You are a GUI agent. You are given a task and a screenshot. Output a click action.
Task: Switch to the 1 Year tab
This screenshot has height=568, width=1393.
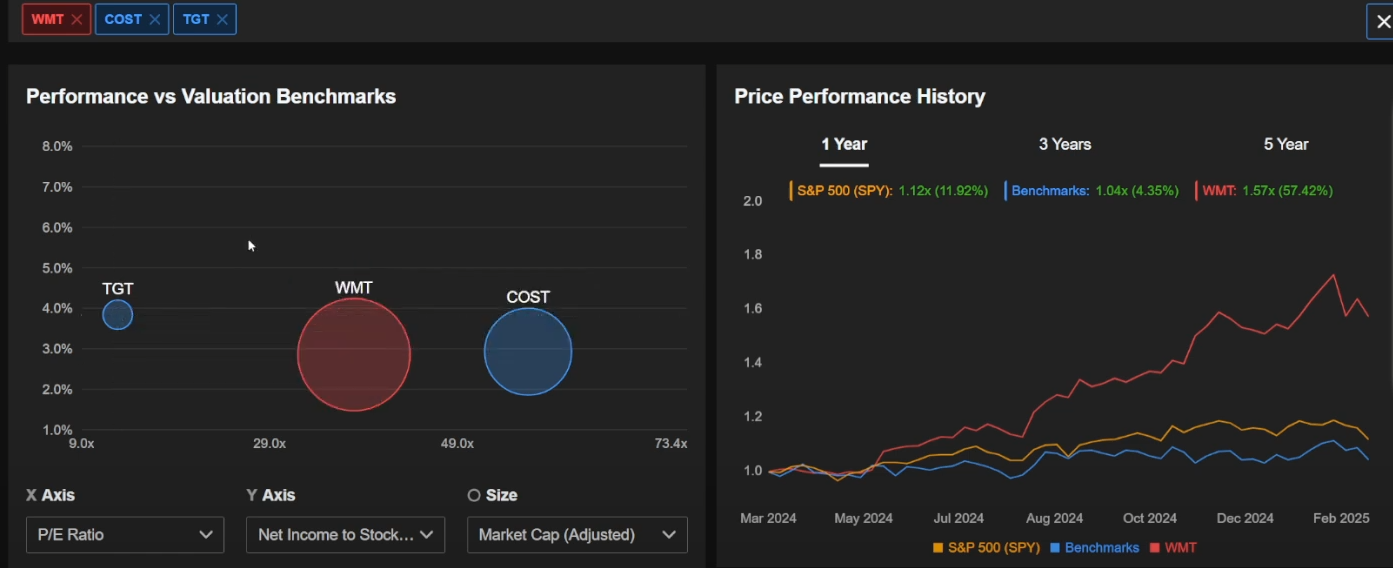coord(844,144)
